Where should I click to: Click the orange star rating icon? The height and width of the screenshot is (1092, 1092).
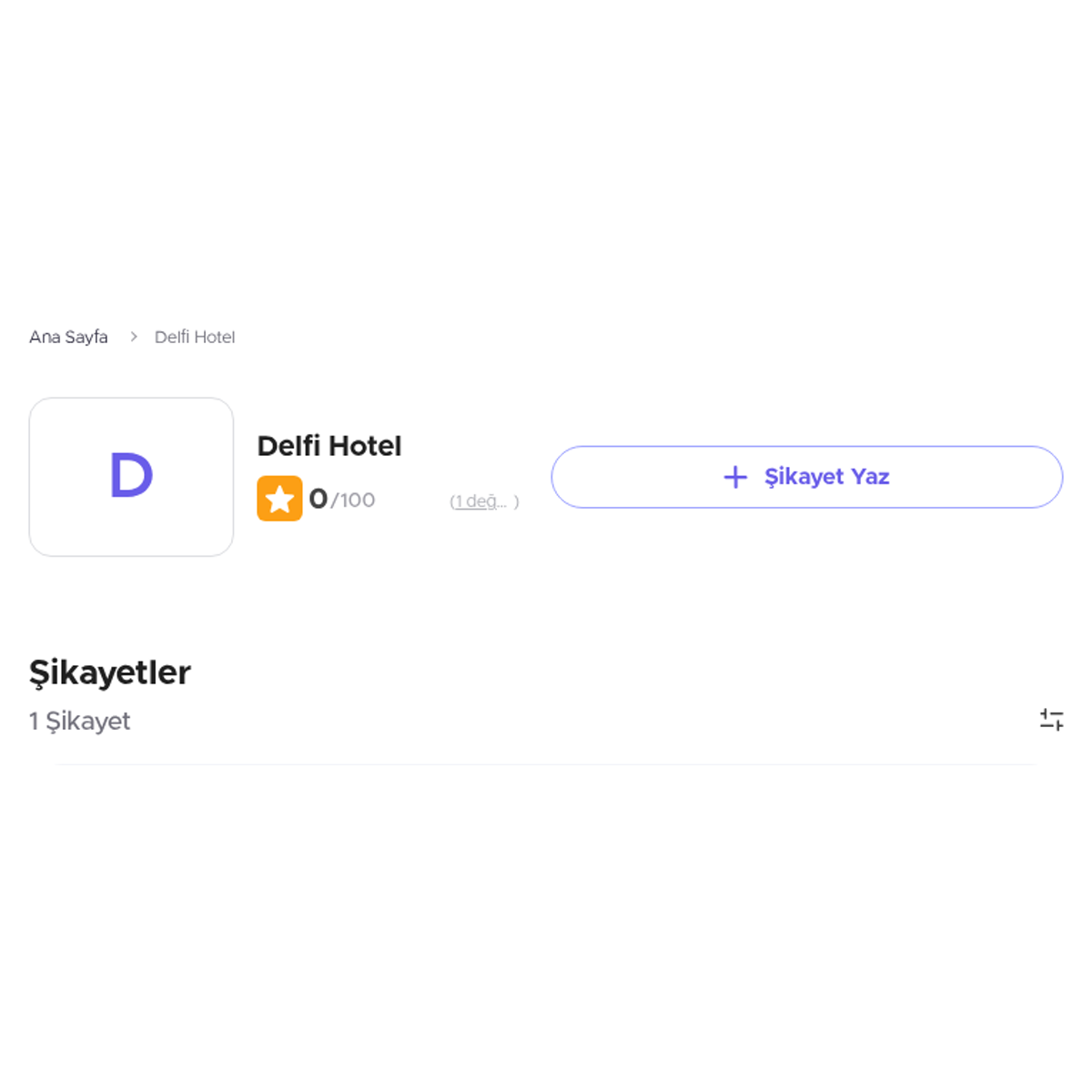pos(279,499)
